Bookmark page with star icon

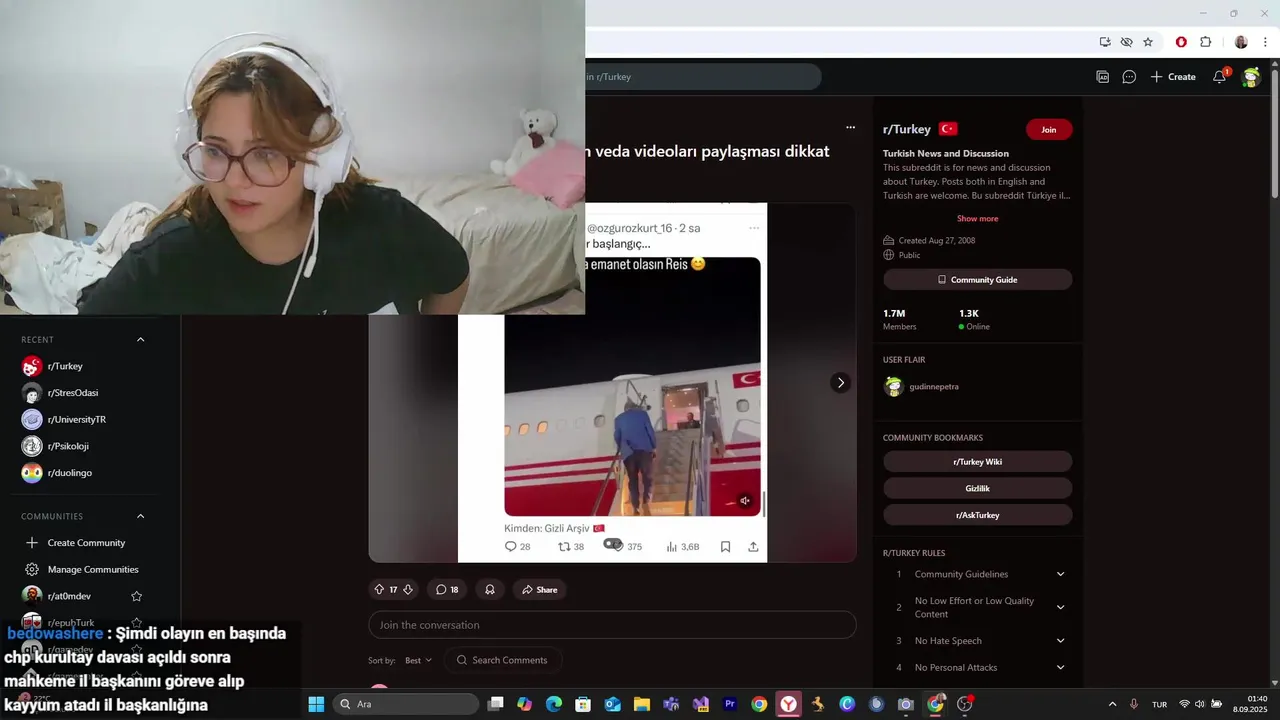1148,42
